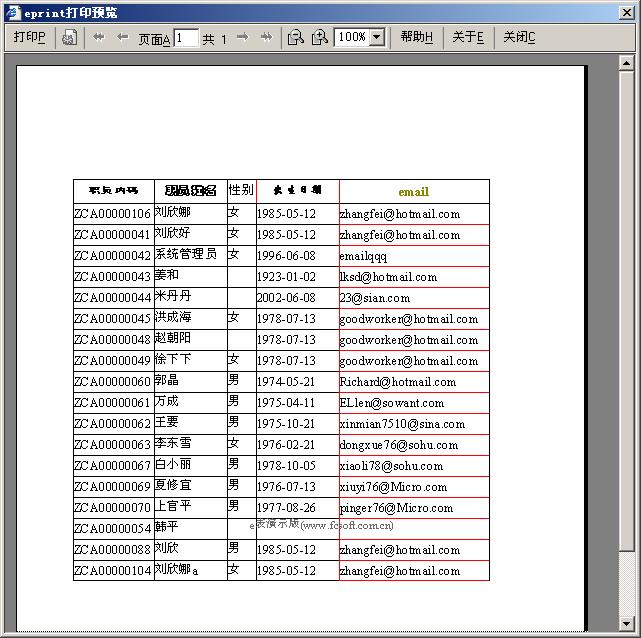The height and width of the screenshot is (638, 641).
Task: Click the 打印P print button
Action: coord(29,38)
